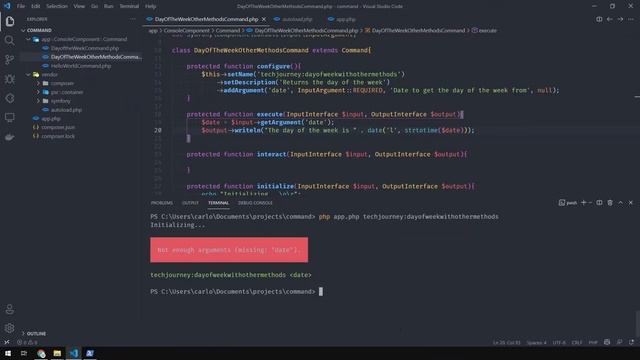Click the feedback icon in the status bar
This screenshot has height=360, width=640.
[620, 342]
